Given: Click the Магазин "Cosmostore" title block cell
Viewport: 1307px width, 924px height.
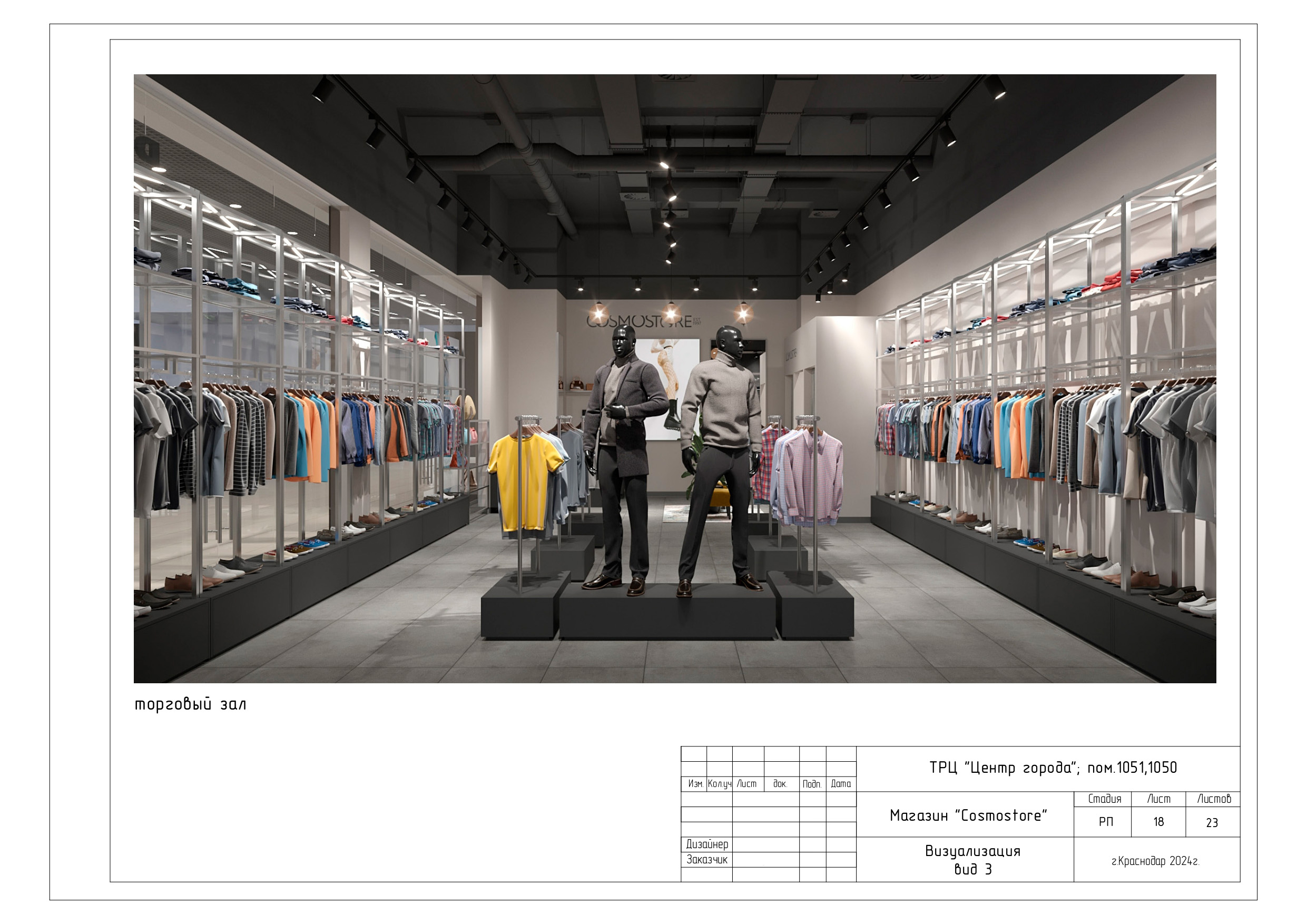Looking at the screenshot, I should [968, 816].
